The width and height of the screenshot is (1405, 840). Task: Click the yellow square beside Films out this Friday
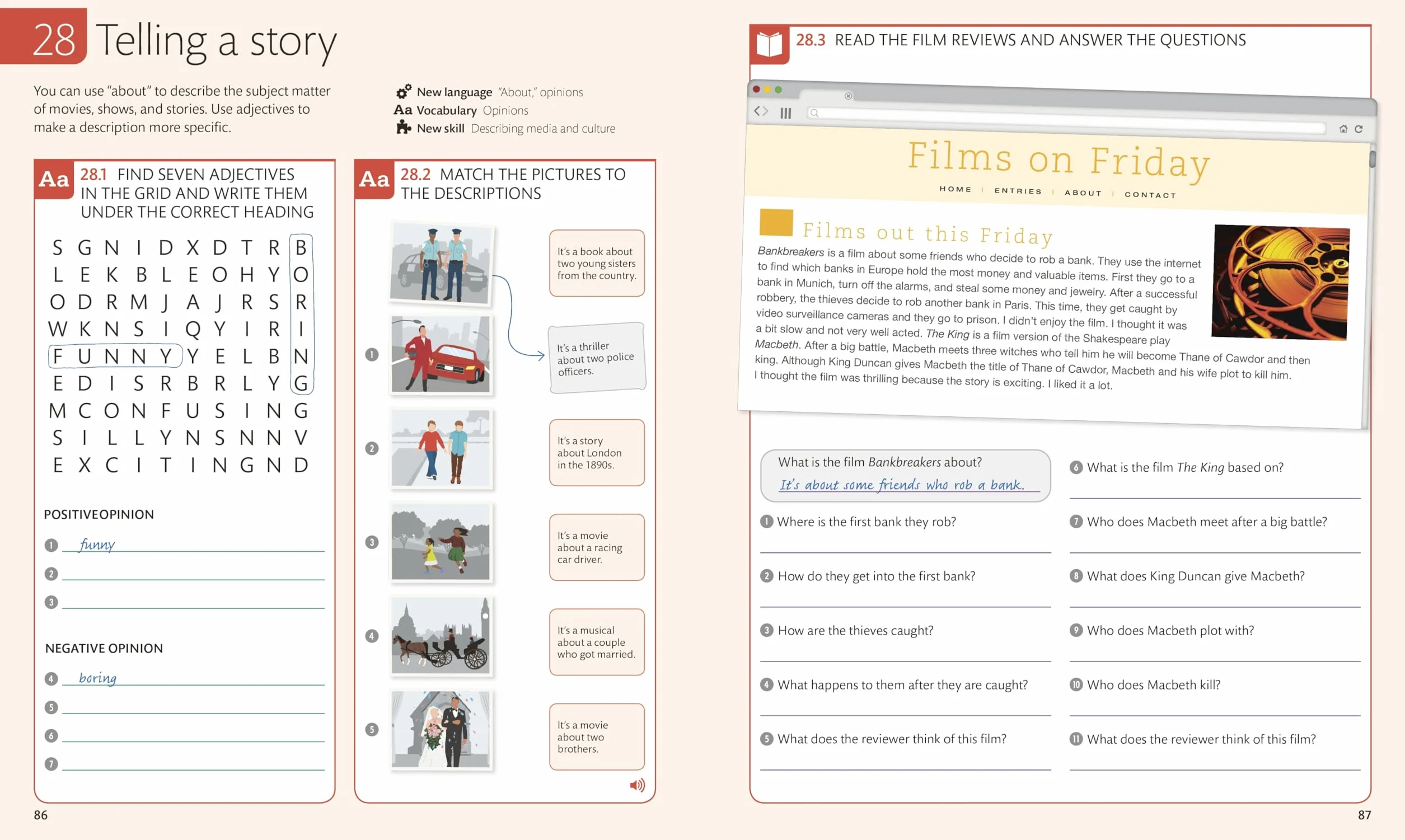[x=776, y=223]
